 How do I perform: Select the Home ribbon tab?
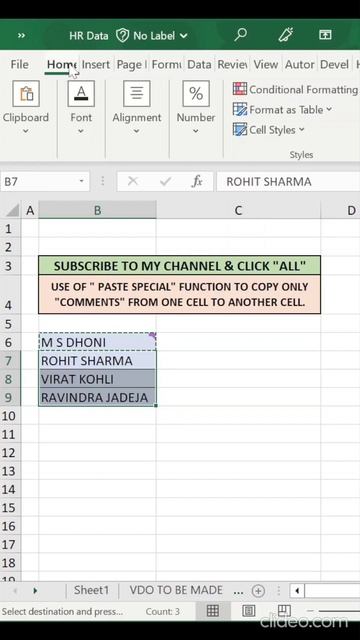pos(61,64)
